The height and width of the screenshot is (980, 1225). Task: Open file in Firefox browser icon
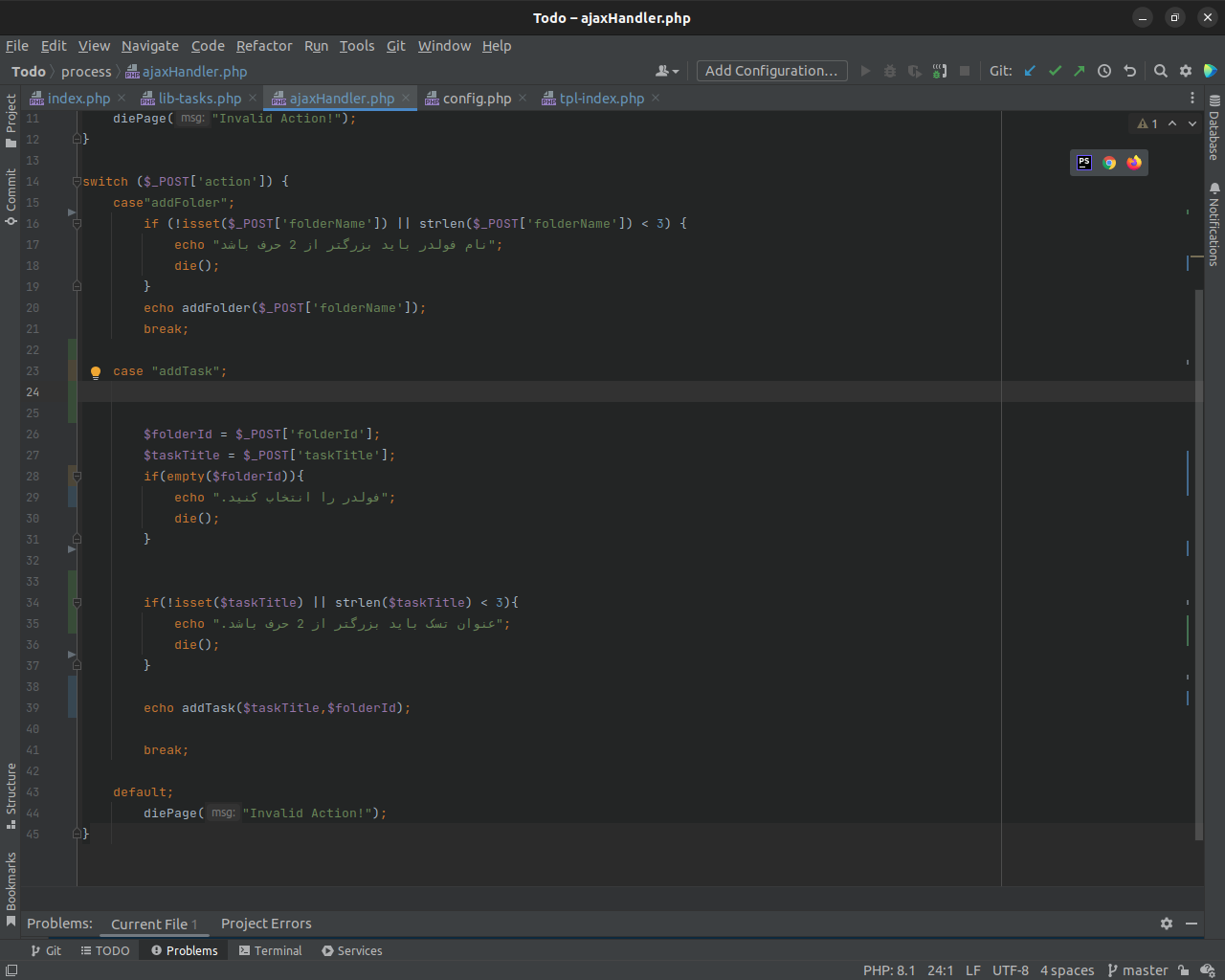point(1134,163)
